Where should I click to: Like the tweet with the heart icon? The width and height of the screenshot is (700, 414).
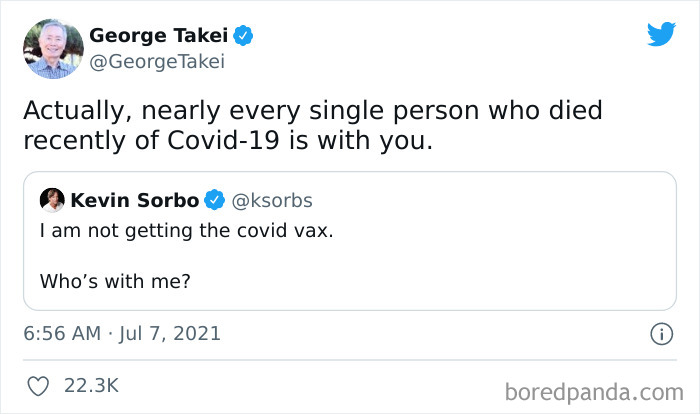(40, 386)
